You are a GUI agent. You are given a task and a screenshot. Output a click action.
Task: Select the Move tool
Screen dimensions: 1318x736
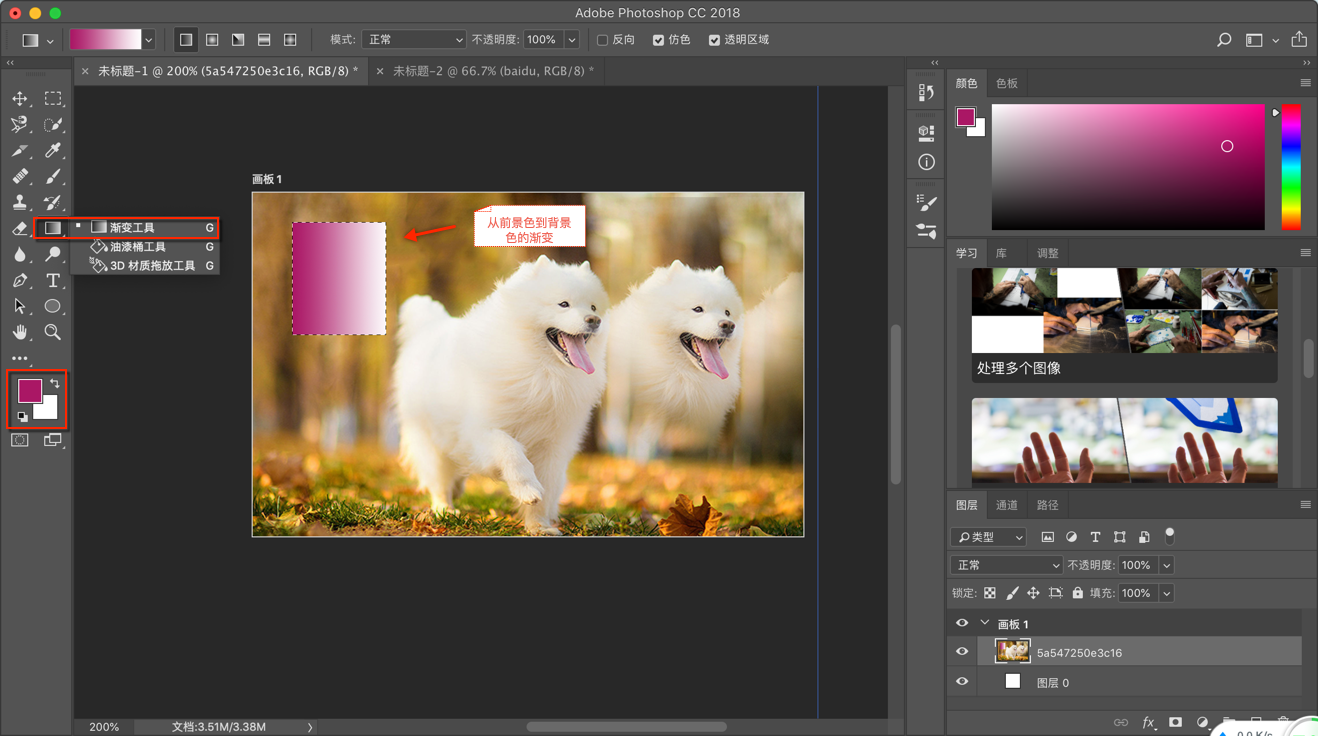click(x=20, y=99)
